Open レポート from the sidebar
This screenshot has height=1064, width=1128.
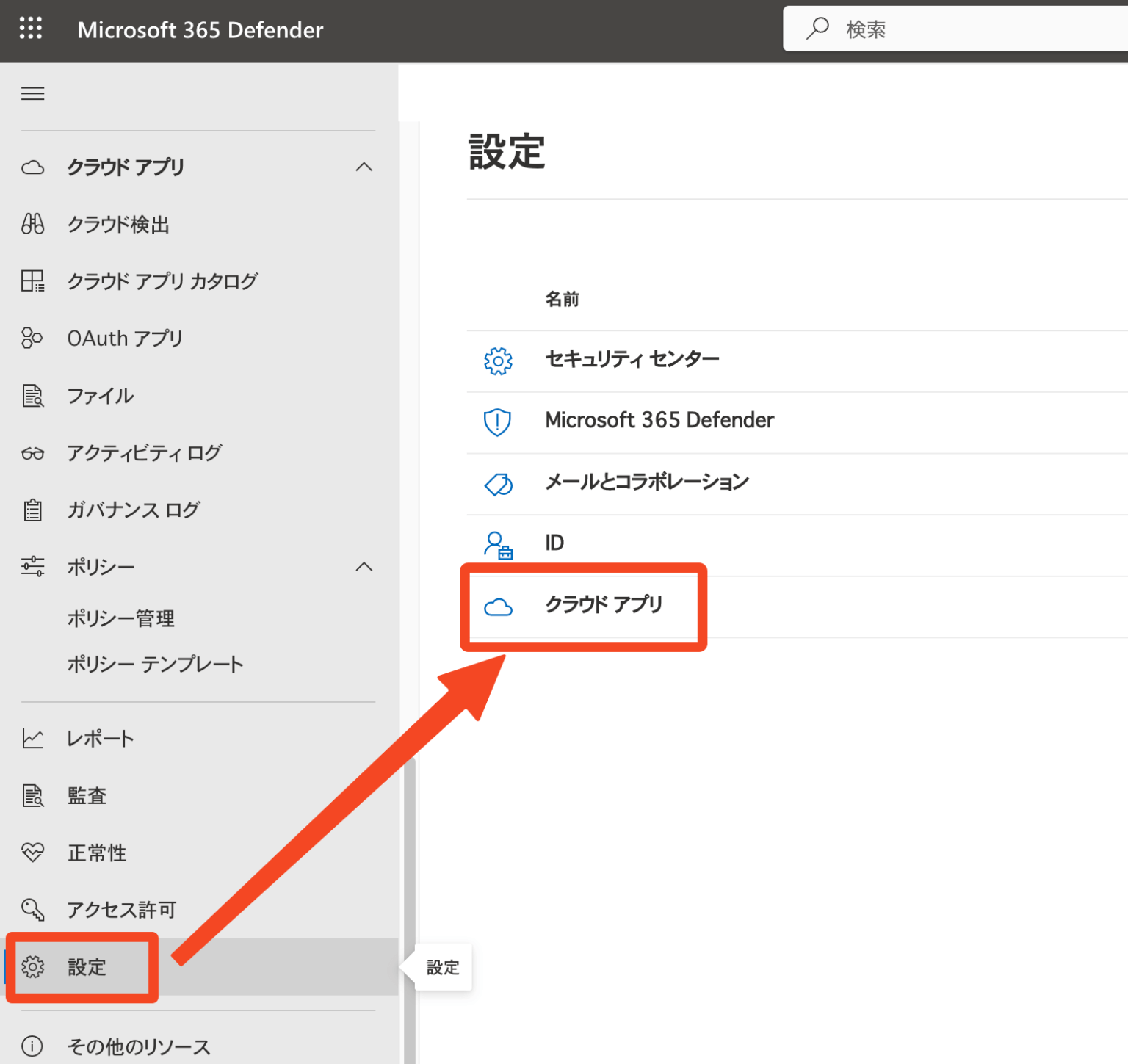click(x=99, y=738)
